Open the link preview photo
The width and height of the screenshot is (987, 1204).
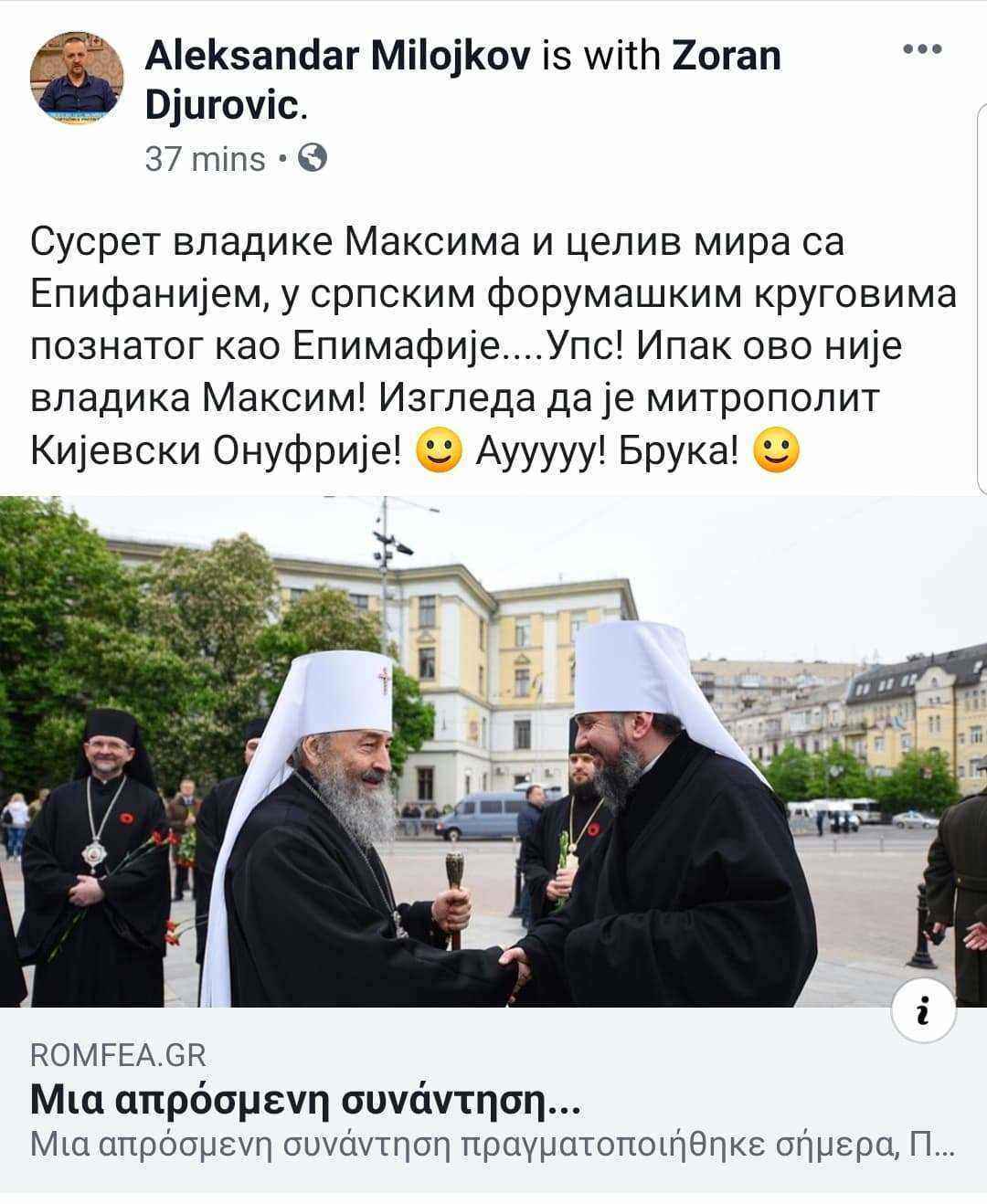[493, 751]
